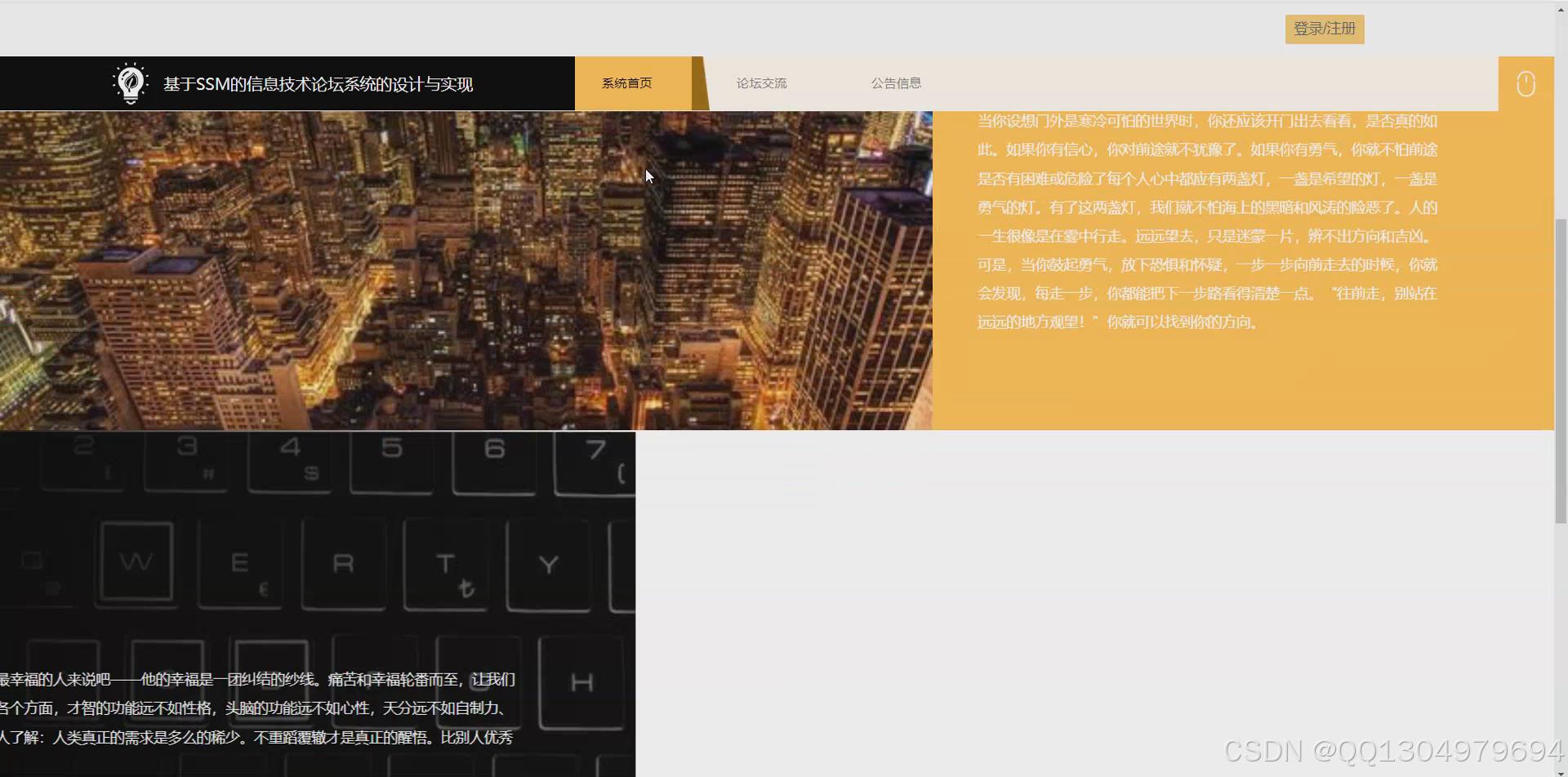Click the text line 远远的地方观望！" 你就可以找到你的方向。
The width and height of the screenshot is (1568, 777).
pyautogui.click(x=1118, y=322)
